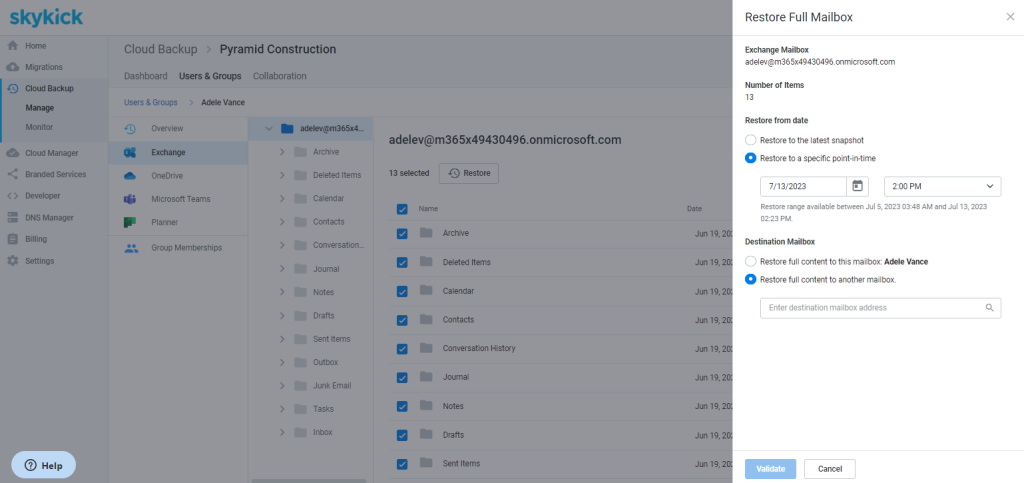Uncheck the Archive row checkbox
Image resolution: width=1024 pixels, height=483 pixels.
(402, 234)
